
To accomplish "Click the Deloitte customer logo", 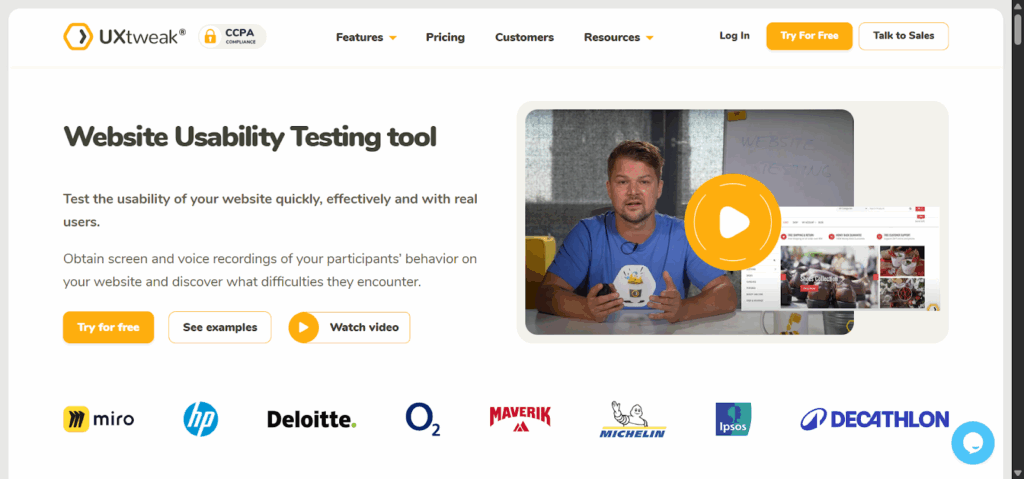I will [x=311, y=419].
